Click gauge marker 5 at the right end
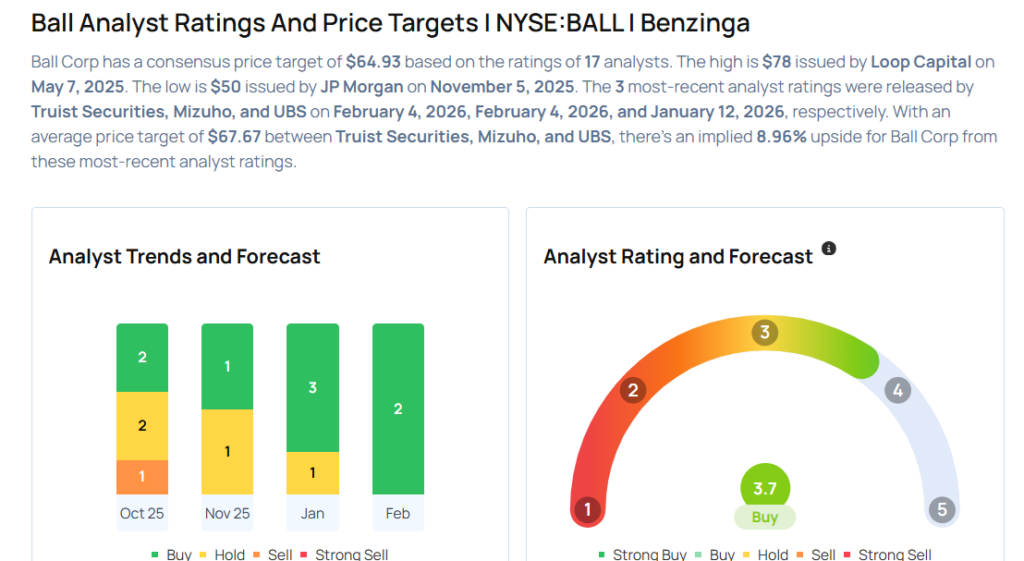Screen dimensions: 1024x561 tap(941, 510)
